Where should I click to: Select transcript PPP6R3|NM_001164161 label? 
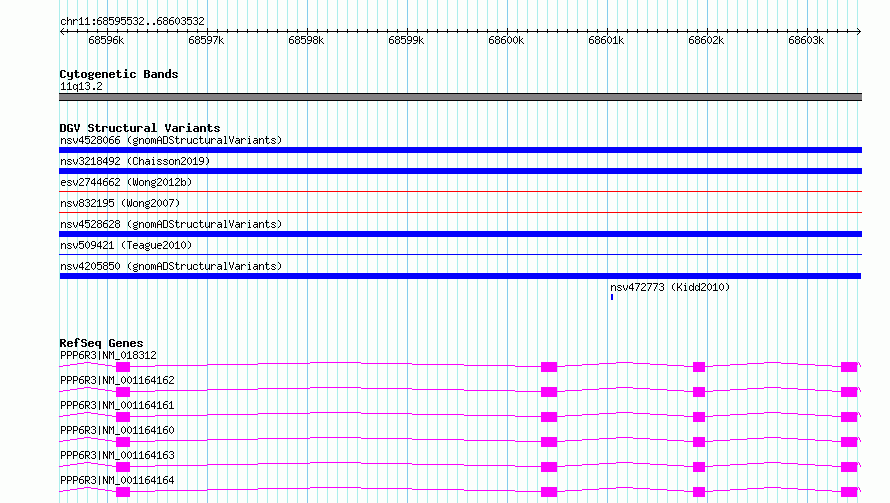pyautogui.click(x=117, y=405)
